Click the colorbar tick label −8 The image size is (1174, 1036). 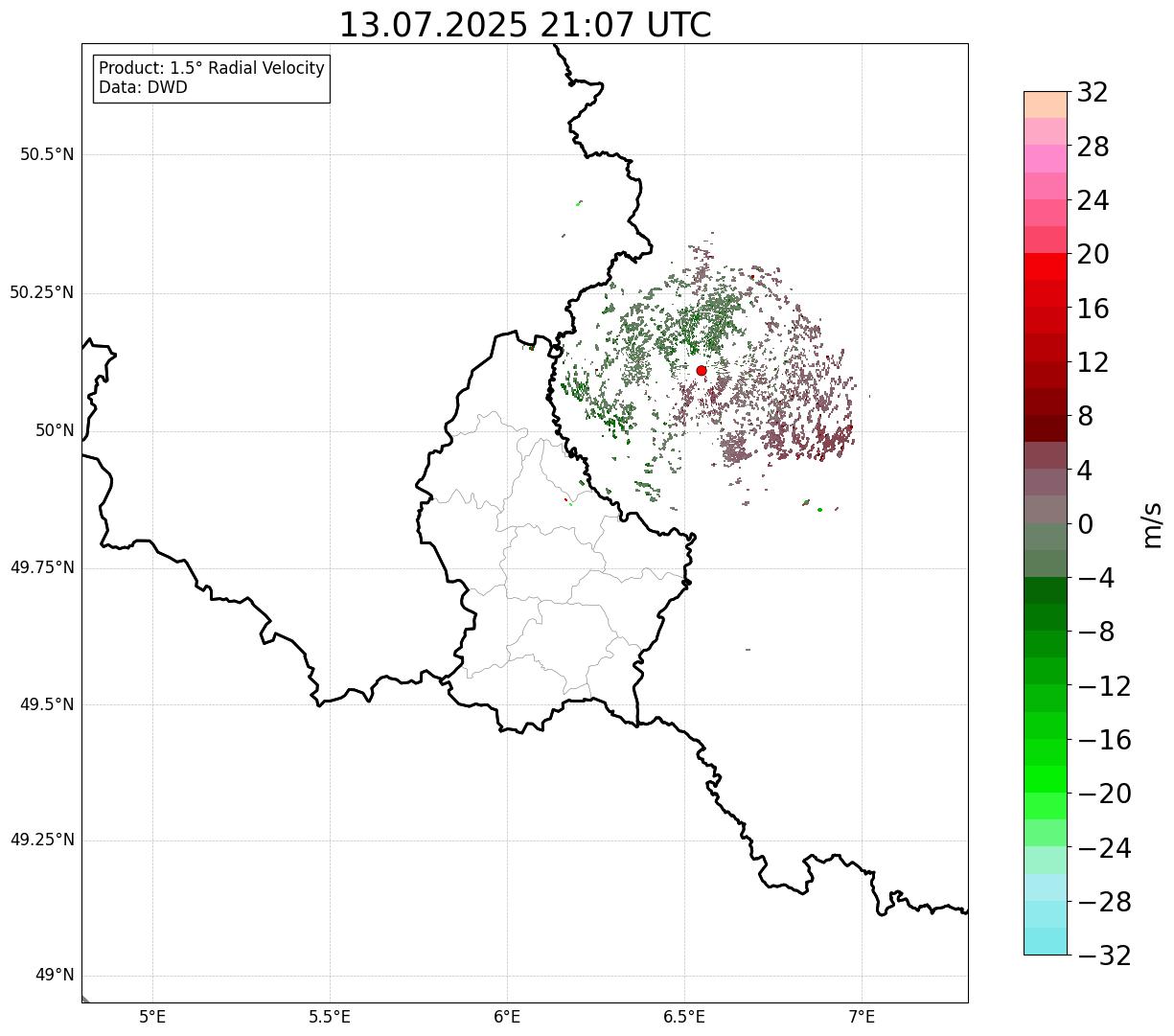pos(1096,632)
